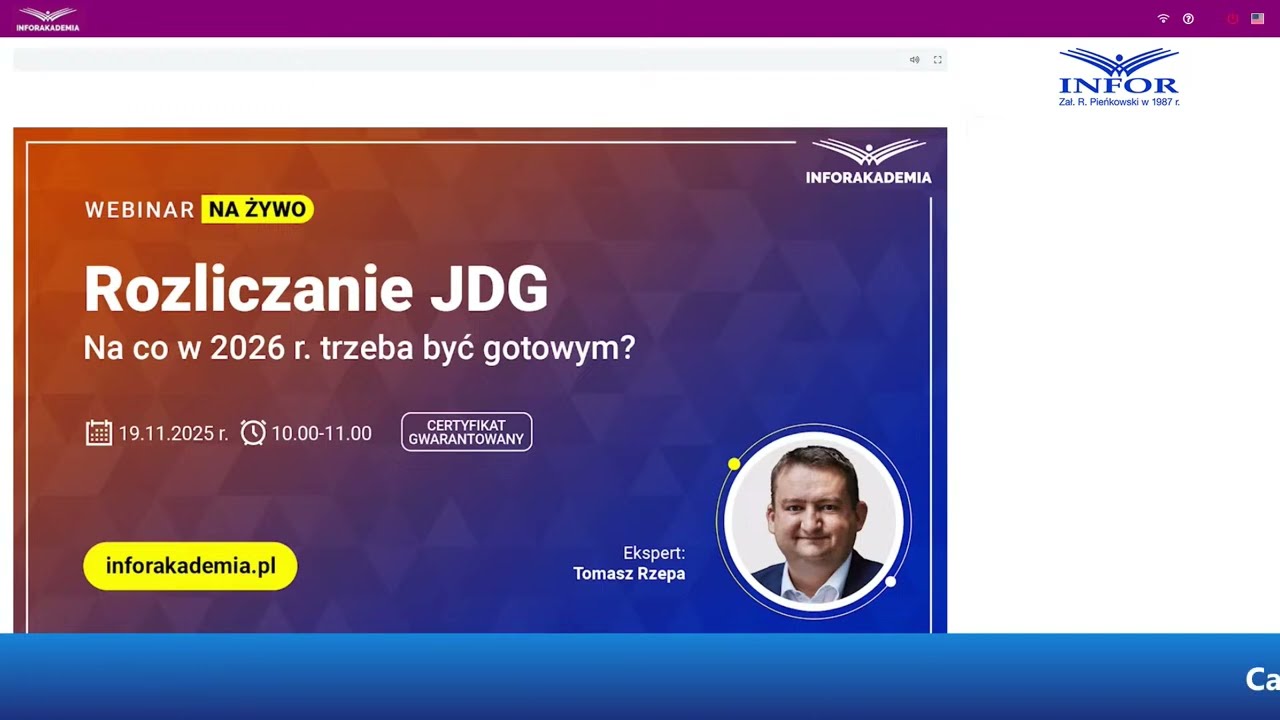The width and height of the screenshot is (1280, 720).
Task: Click the Inforakademia logo in the header
Action: tap(48, 19)
